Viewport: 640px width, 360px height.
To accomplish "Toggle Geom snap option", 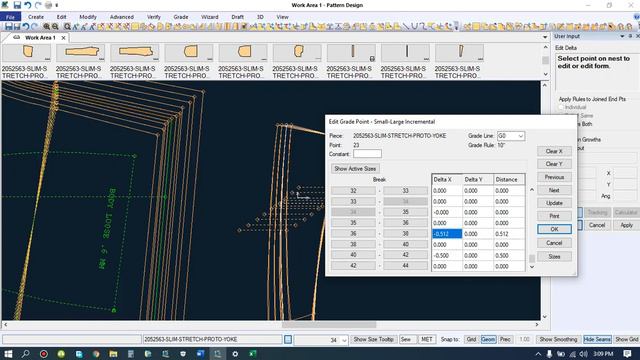I will 488,340.
